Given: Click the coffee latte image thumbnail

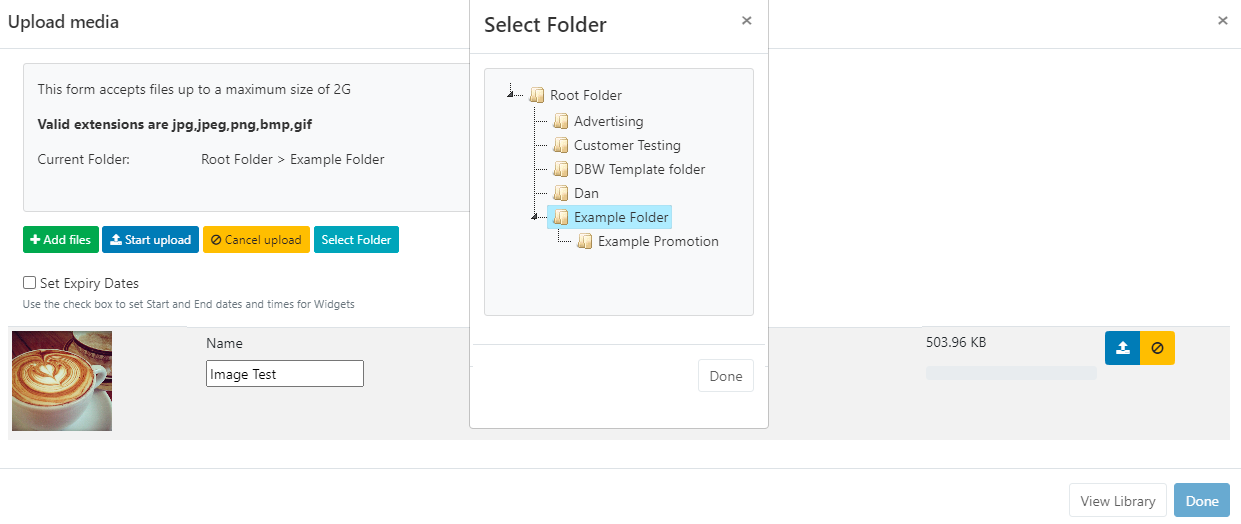Looking at the screenshot, I should click(x=62, y=381).
